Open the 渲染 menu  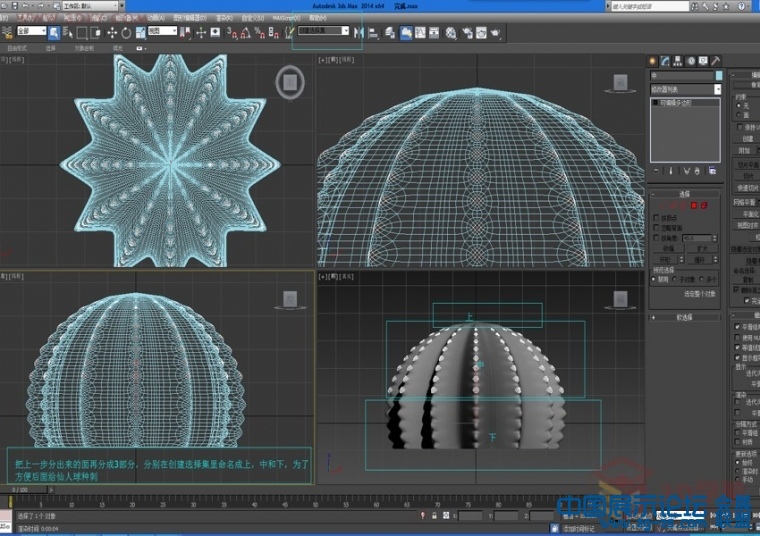[x=224, y=18]
